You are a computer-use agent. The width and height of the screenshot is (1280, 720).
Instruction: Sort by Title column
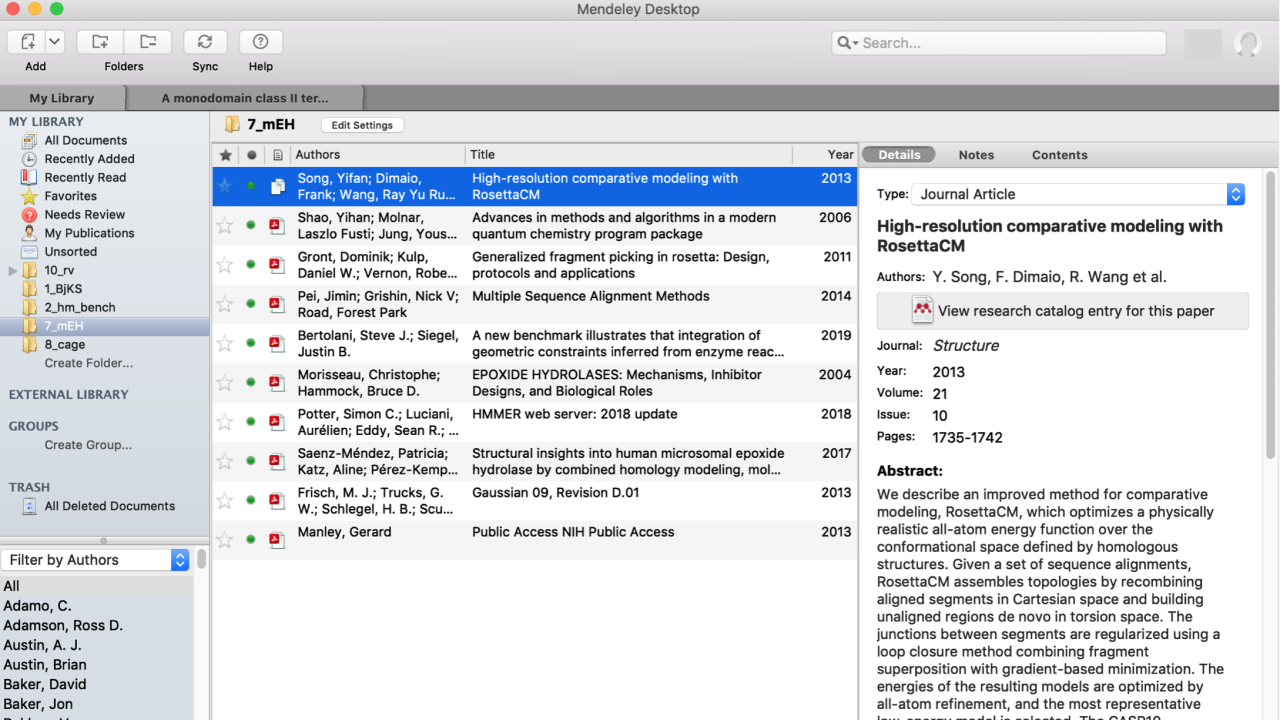coord(629,155)
